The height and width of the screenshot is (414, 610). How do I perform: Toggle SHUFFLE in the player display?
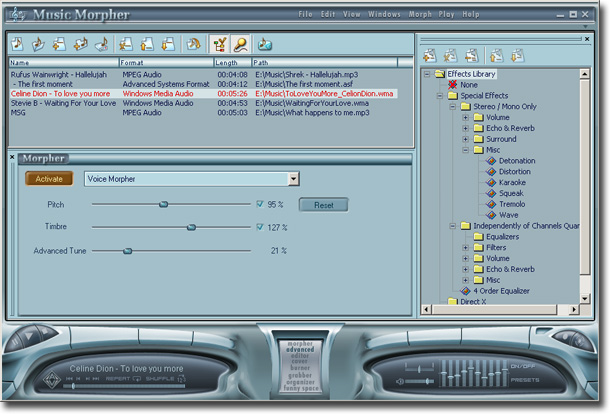click(165, 379)
